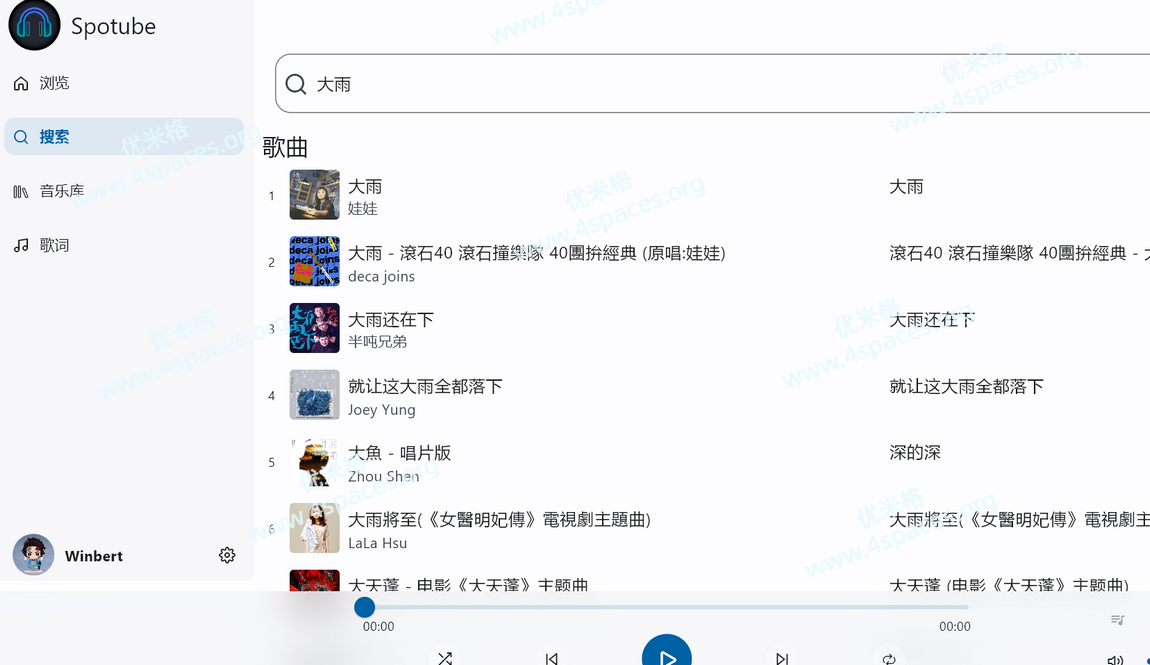Click the search magnifier icon in search box

click(296, 84)
